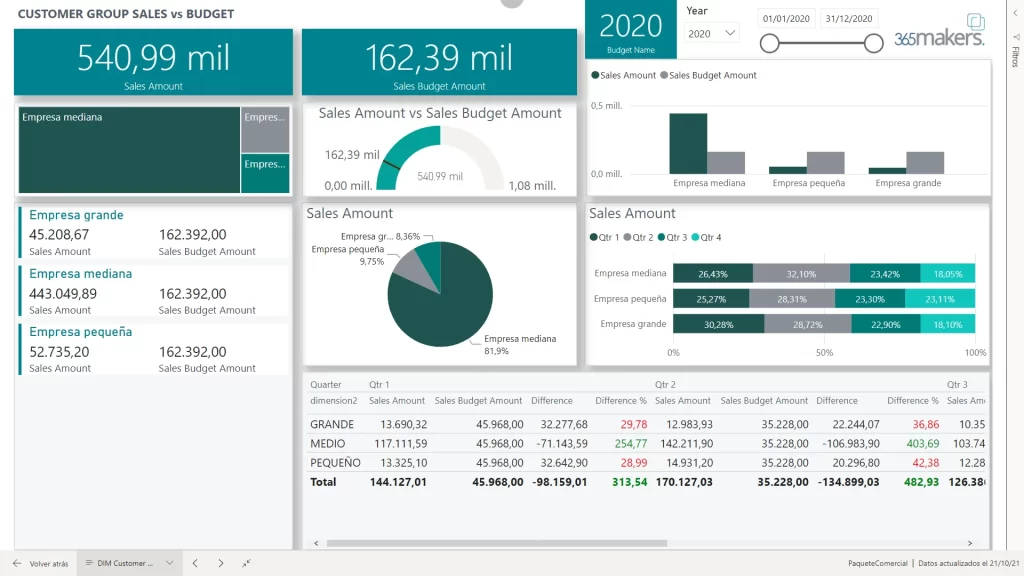The width and height of the screenshot is (1024, 576).
Task: Go to the next report page
Action: [x=221, y=563]
